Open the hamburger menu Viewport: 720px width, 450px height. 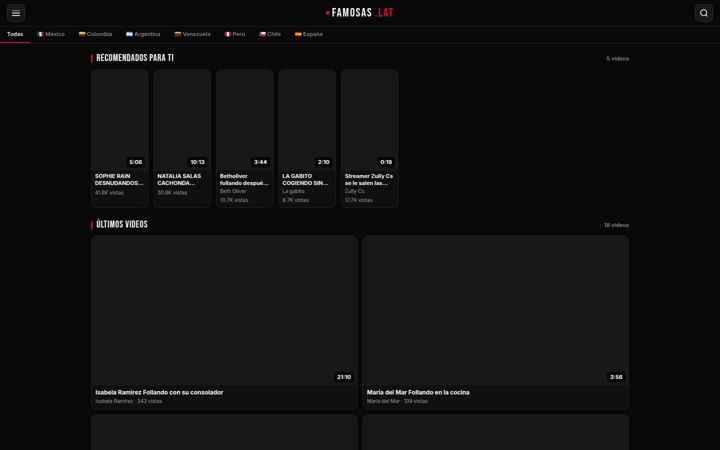16,13
